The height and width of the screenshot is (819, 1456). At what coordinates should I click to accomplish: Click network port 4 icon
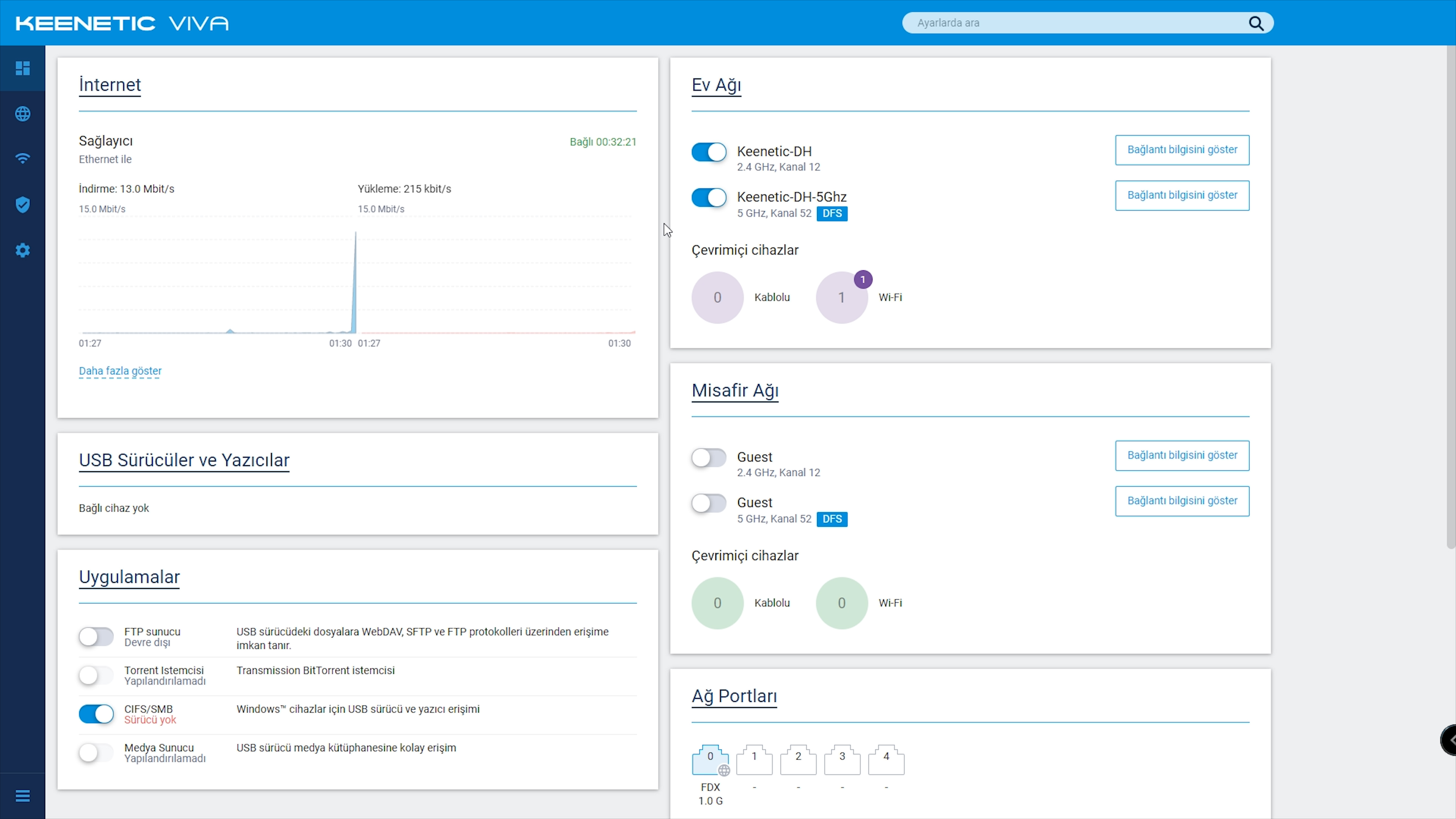[x=886, y=760]
